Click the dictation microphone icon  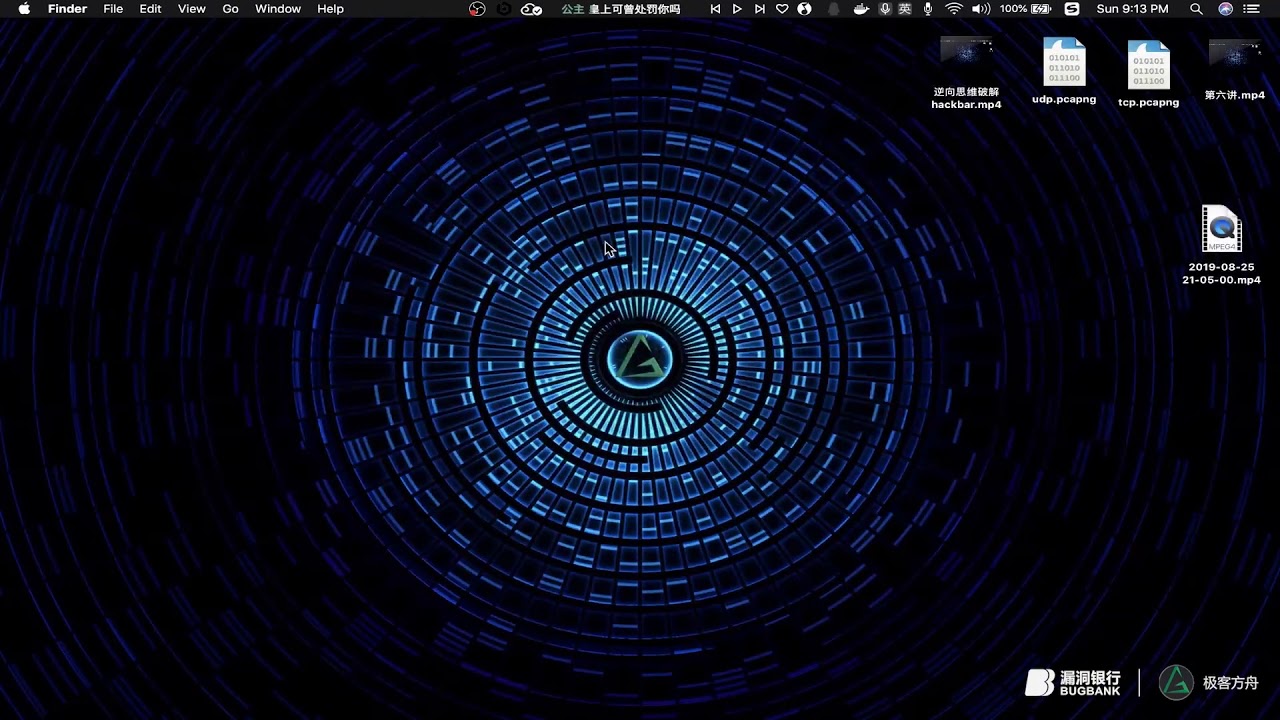[928, 9]
